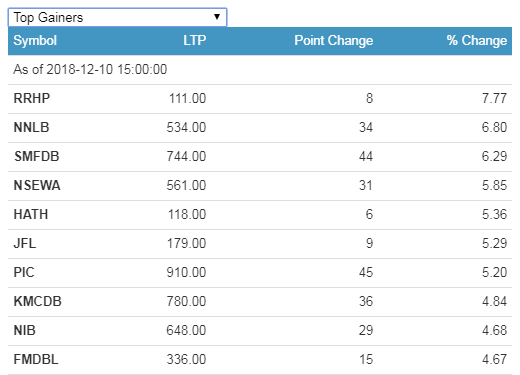Viewport: 520px width, 375px height.
Task: Click the NIB symbol link
Action: [x=25, y=331]
